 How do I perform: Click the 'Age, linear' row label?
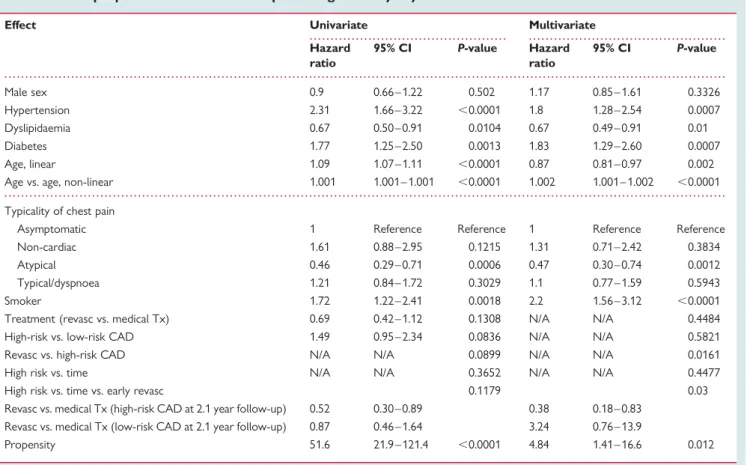point(30,164)
